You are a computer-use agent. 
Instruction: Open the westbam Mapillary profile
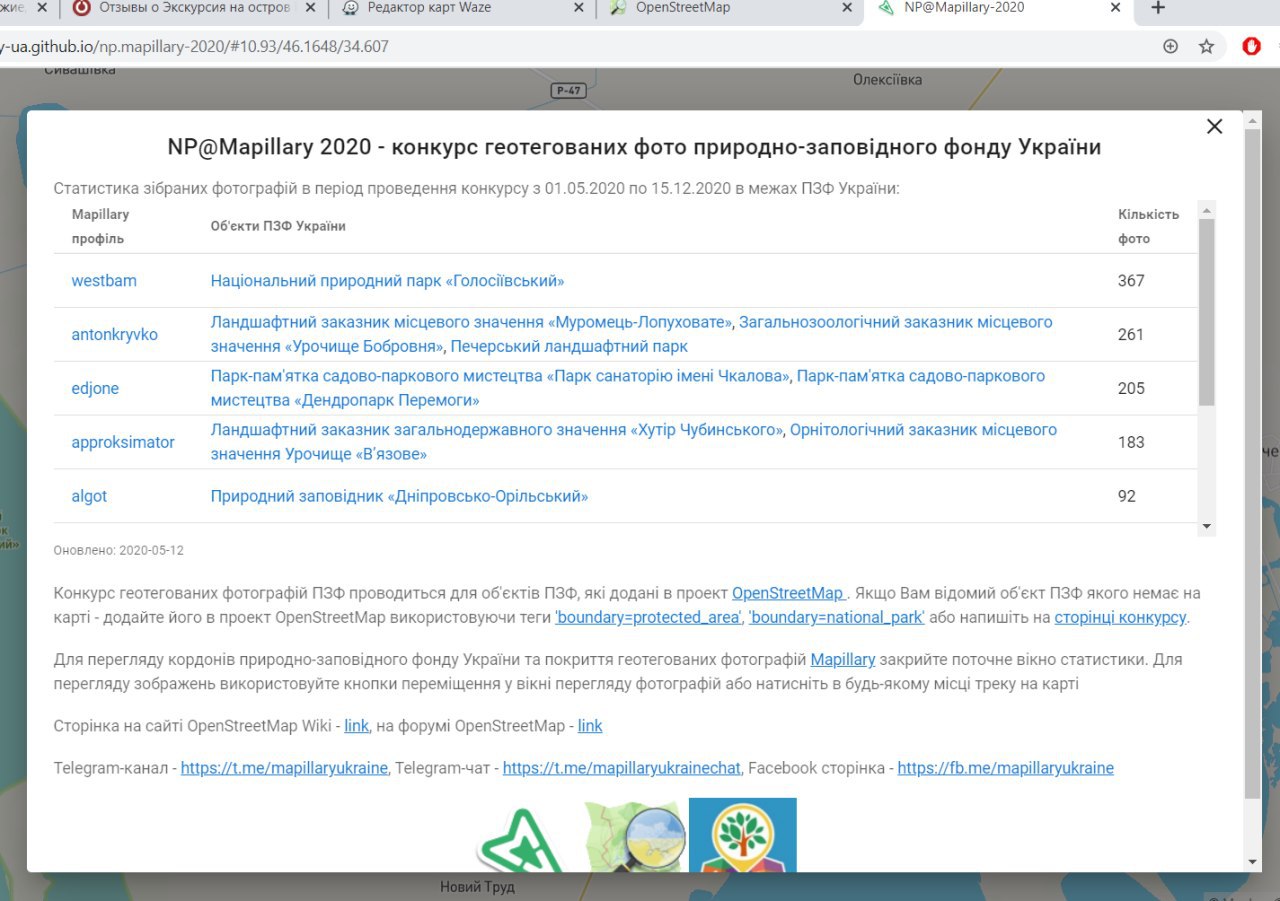tap(104, 281)
